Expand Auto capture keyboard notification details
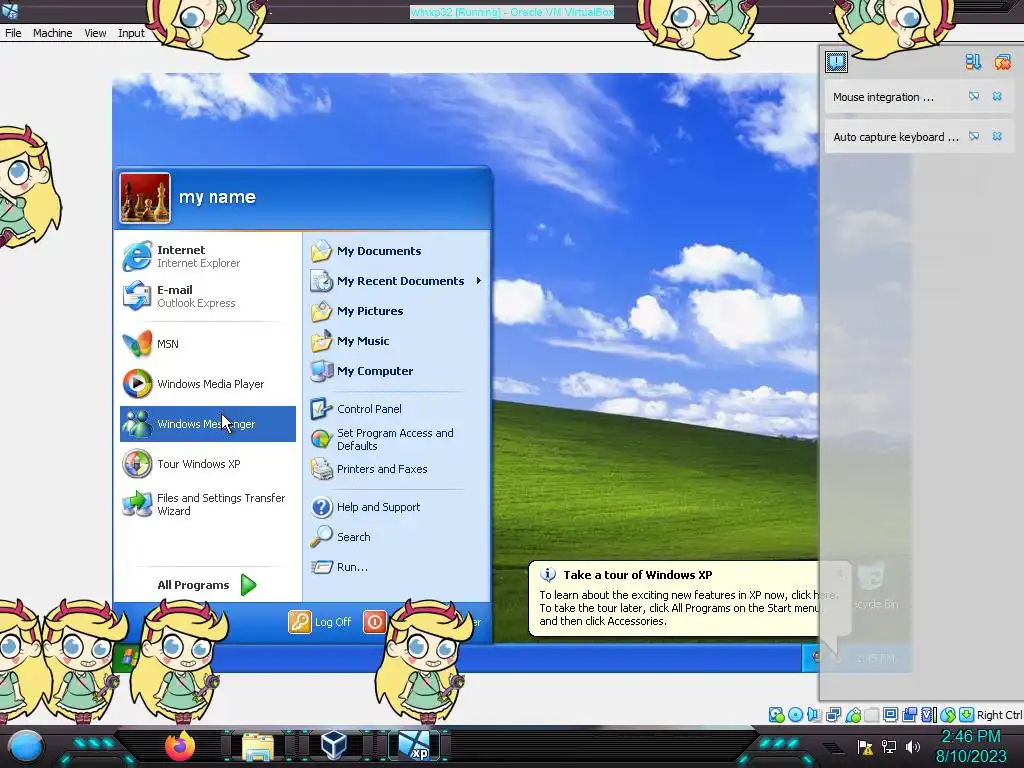The image size is (1024, 768). [x=974, y=136]
